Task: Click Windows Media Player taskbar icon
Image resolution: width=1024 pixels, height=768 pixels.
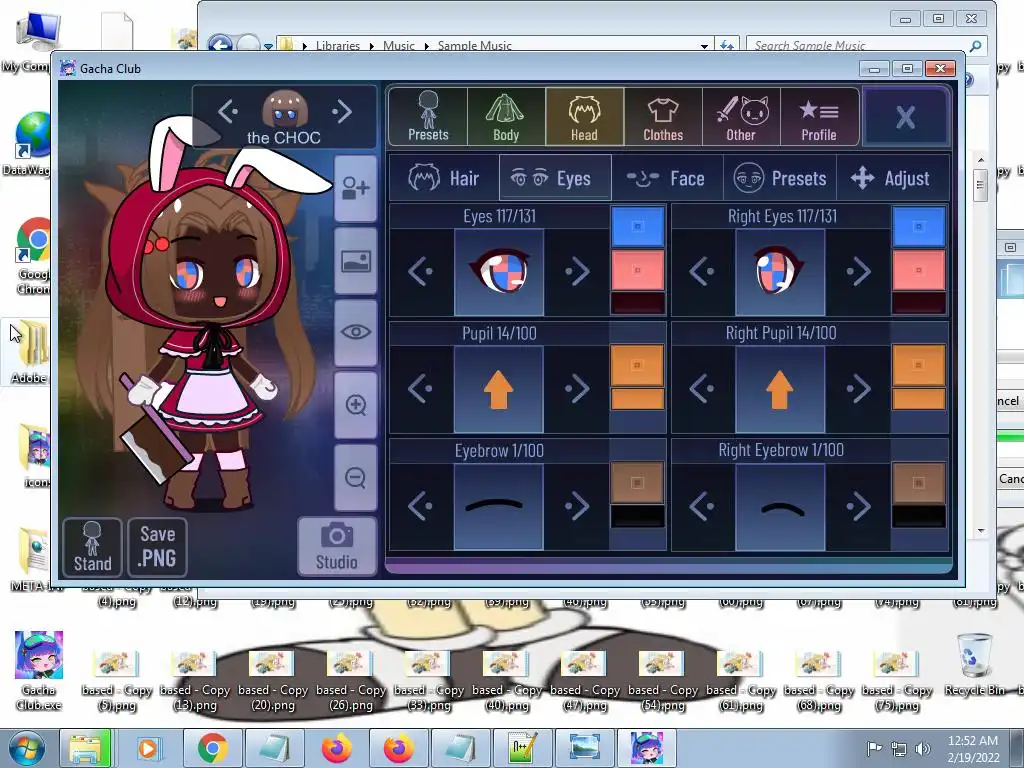Action: (x=148, y=748)
